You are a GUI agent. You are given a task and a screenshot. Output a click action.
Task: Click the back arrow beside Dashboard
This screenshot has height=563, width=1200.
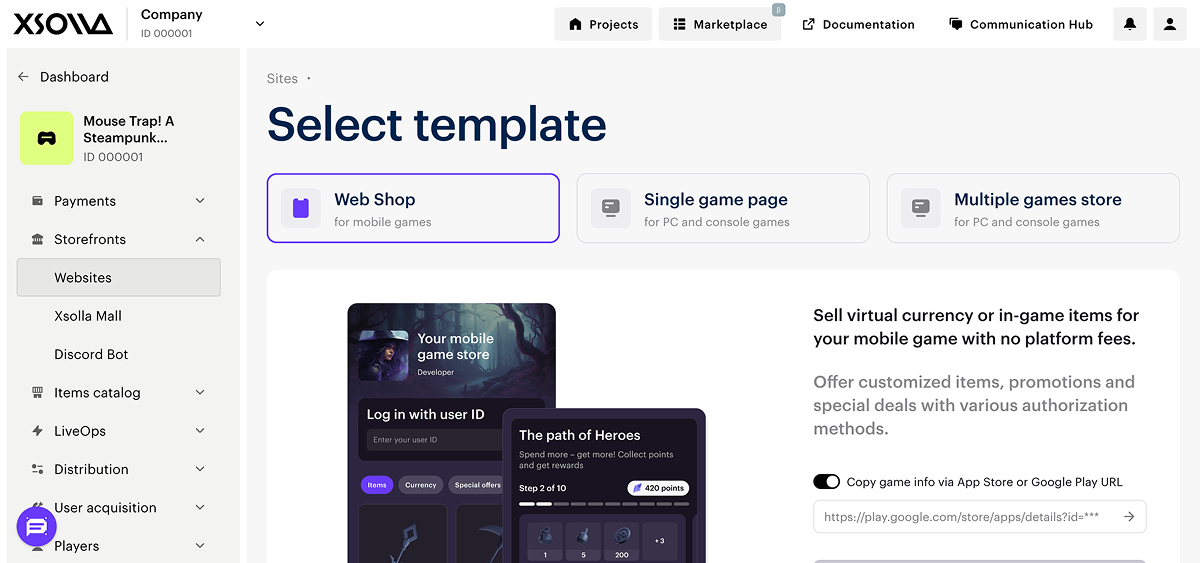[23, 77]
